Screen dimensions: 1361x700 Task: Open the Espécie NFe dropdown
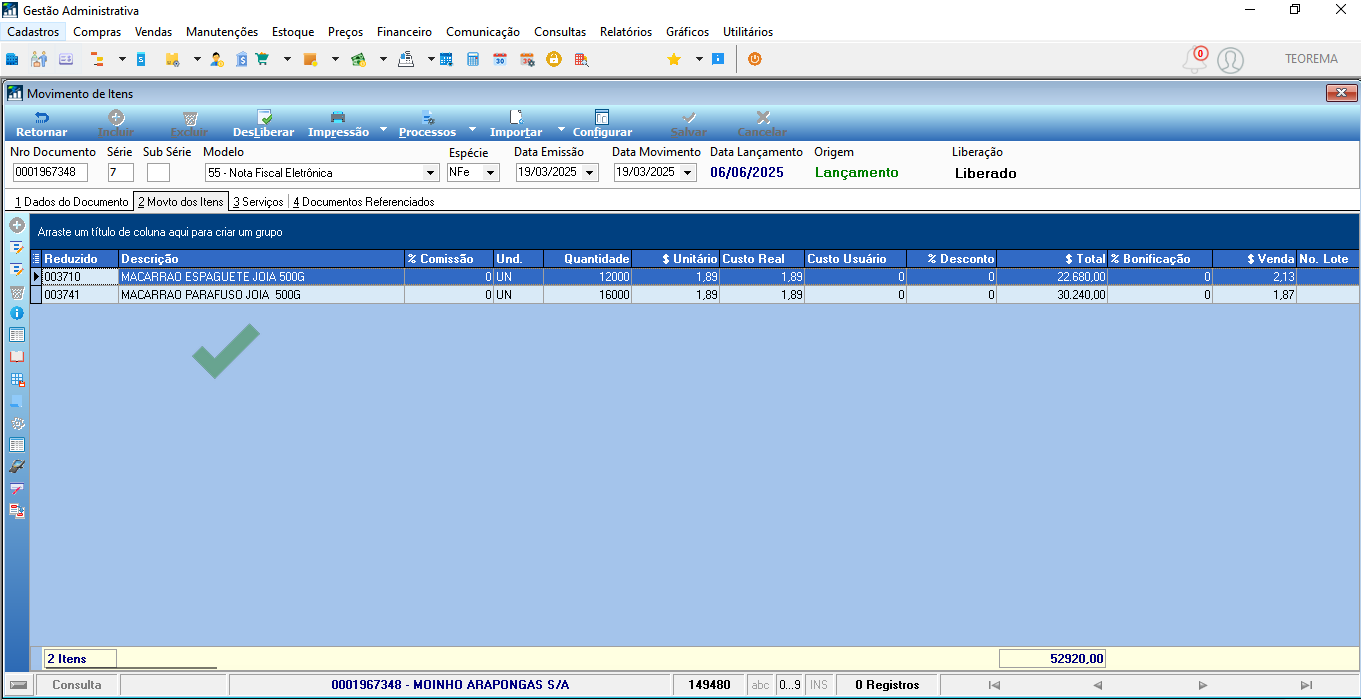(x=491, y=173)
